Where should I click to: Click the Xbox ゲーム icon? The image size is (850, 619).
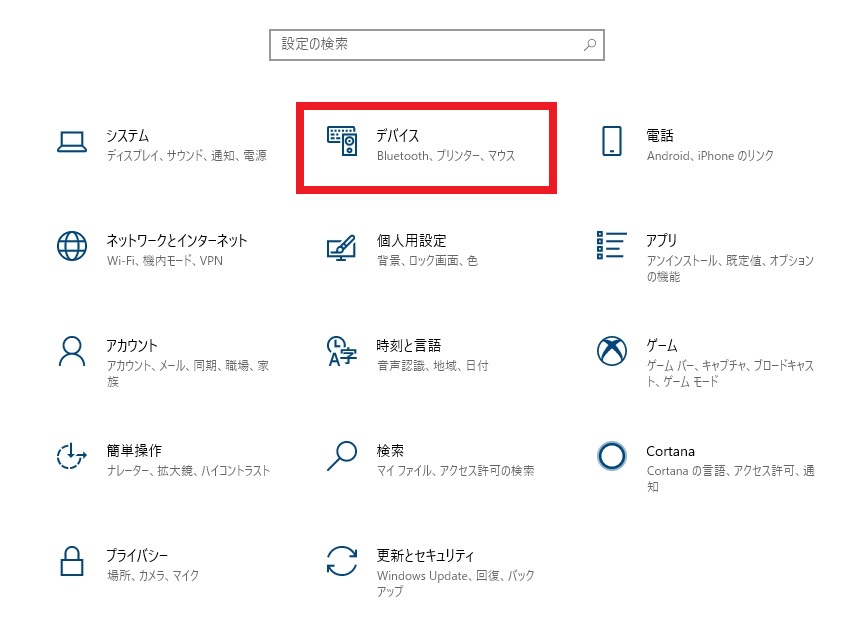coord(611,351)
